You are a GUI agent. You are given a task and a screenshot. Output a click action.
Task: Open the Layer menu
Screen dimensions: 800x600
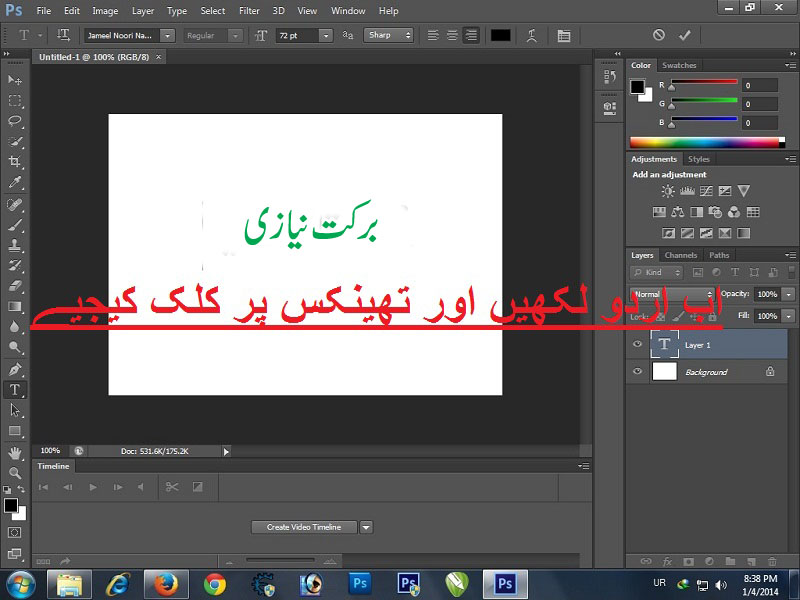(x=142, y=11)
